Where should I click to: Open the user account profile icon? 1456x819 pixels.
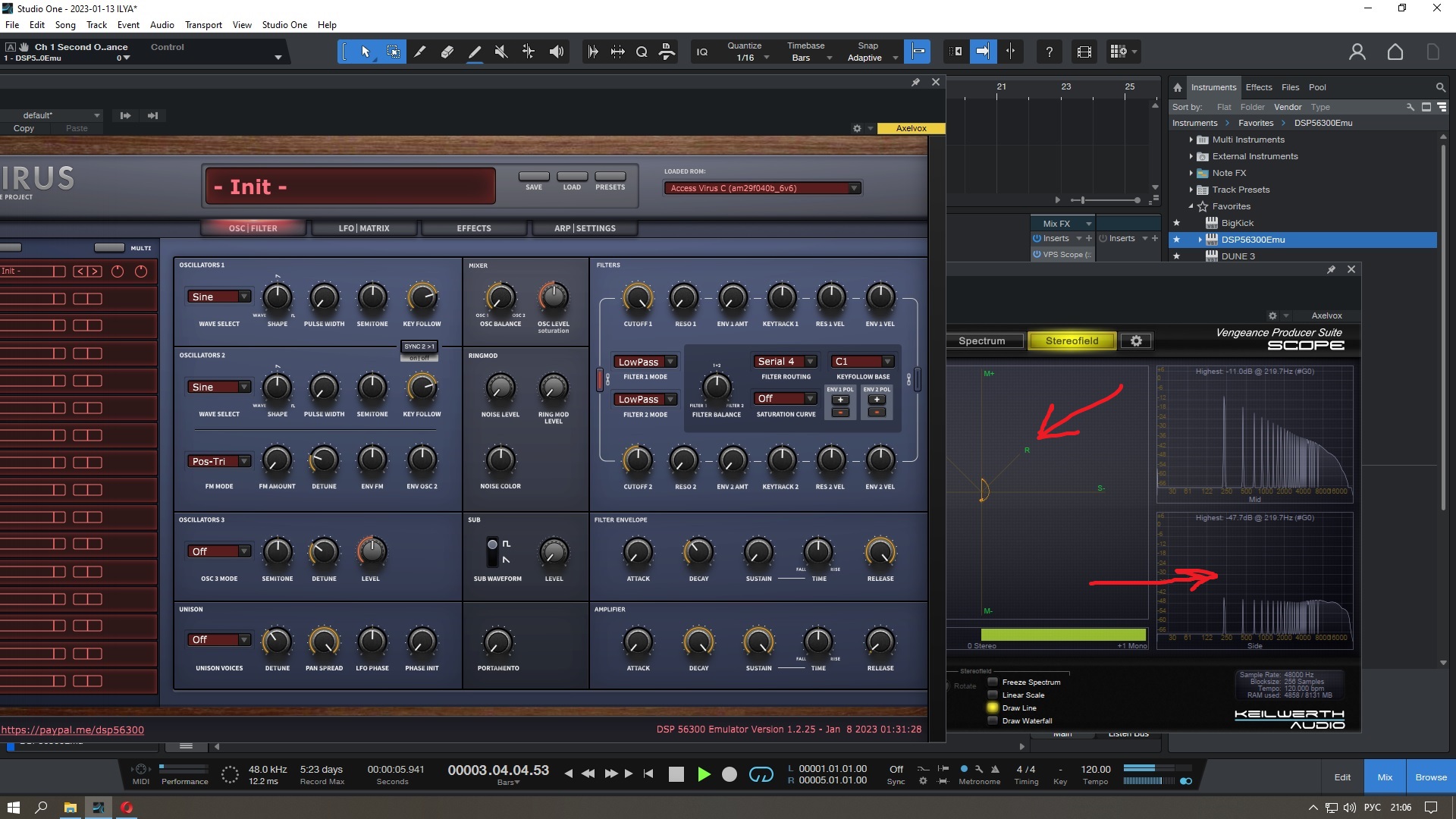[x=1357, y=52]
